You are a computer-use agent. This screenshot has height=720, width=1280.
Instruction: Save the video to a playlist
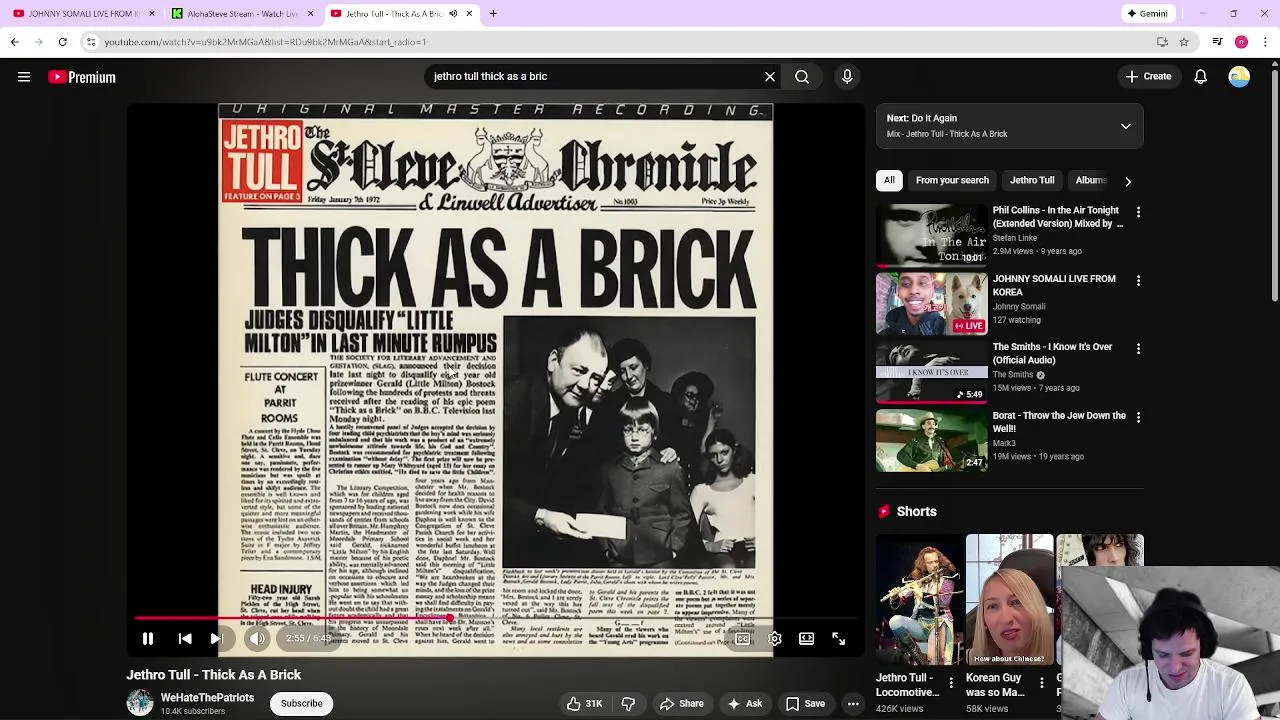[x=805, y=703]
